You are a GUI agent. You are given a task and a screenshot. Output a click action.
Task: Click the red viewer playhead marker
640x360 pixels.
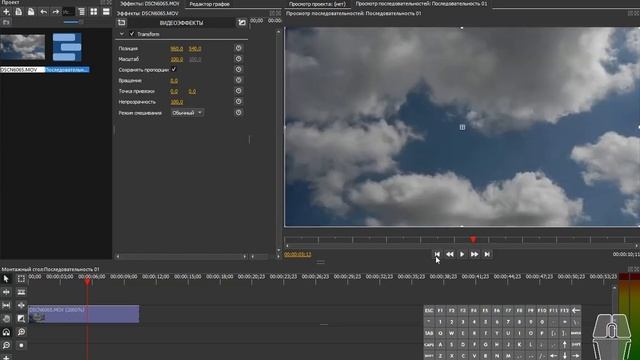point(473,240)
